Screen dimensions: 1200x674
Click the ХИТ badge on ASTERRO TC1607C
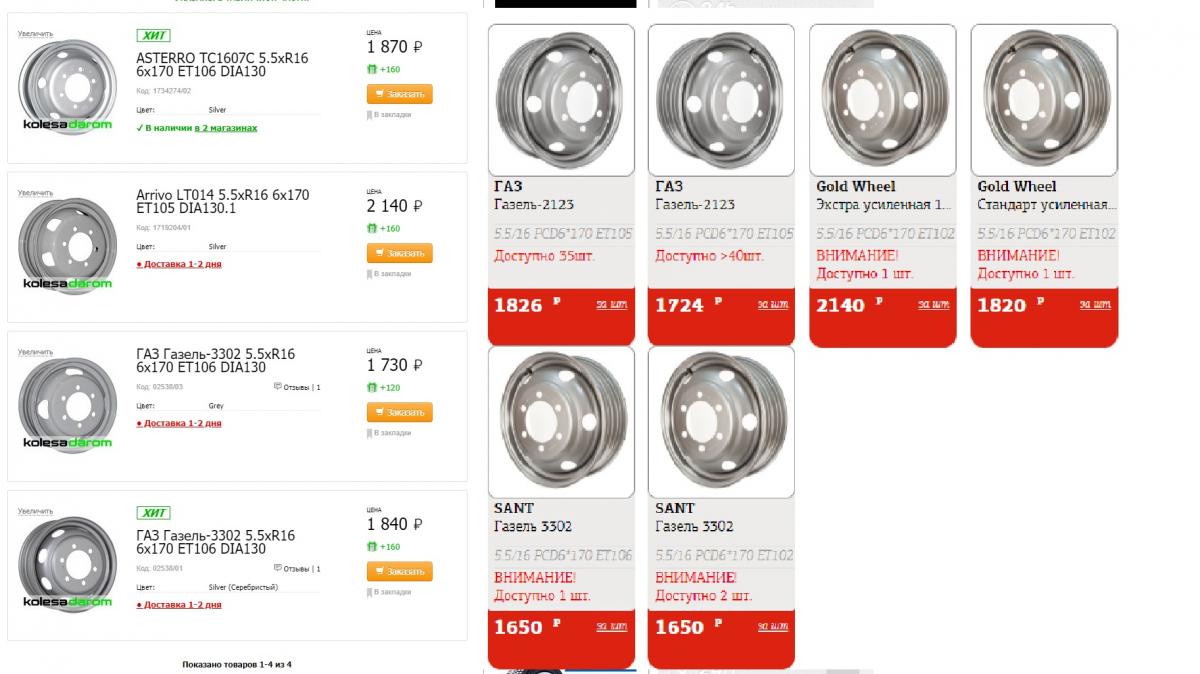153,36
